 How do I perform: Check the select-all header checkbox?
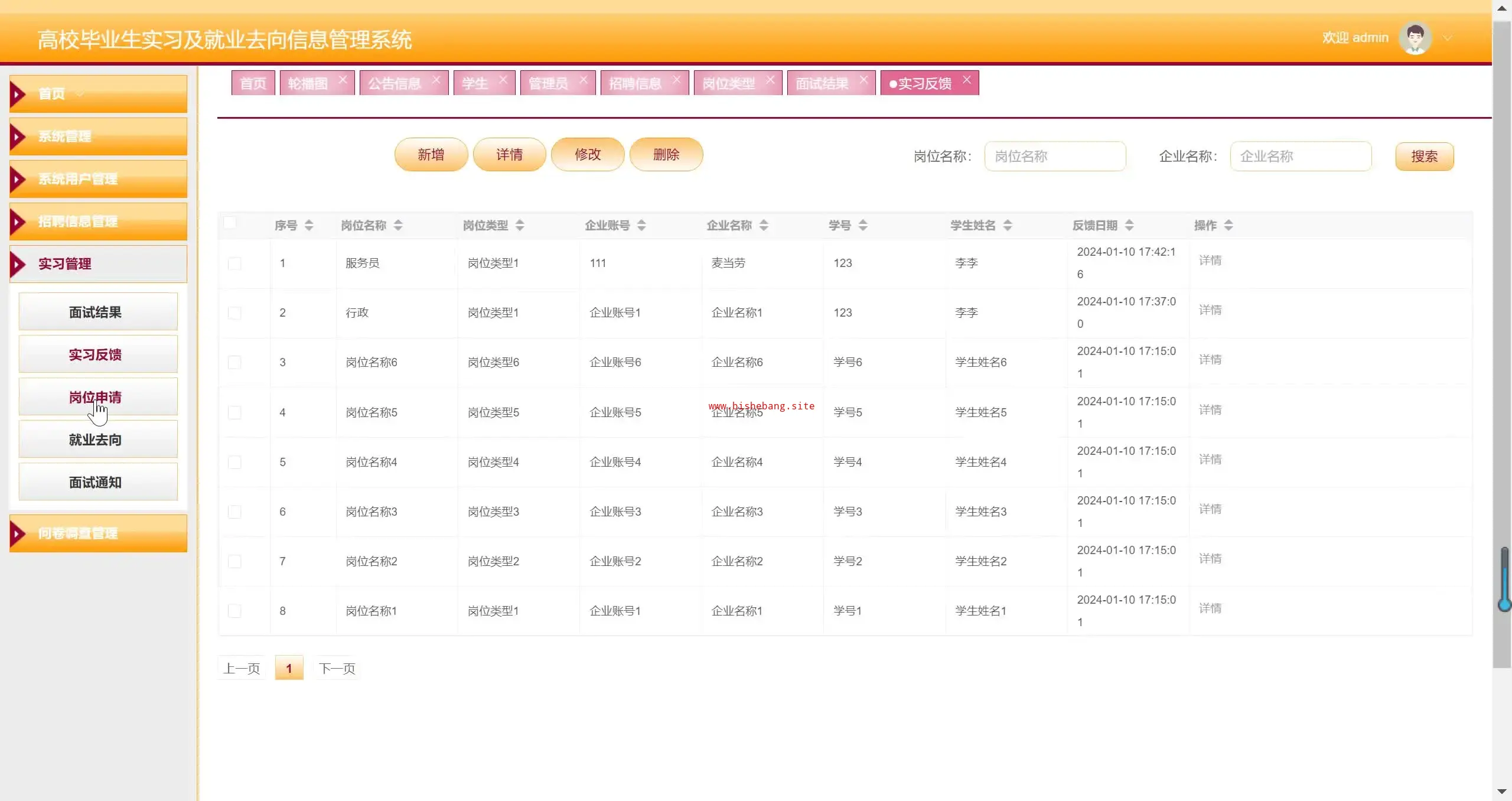(x=230, y=223)
